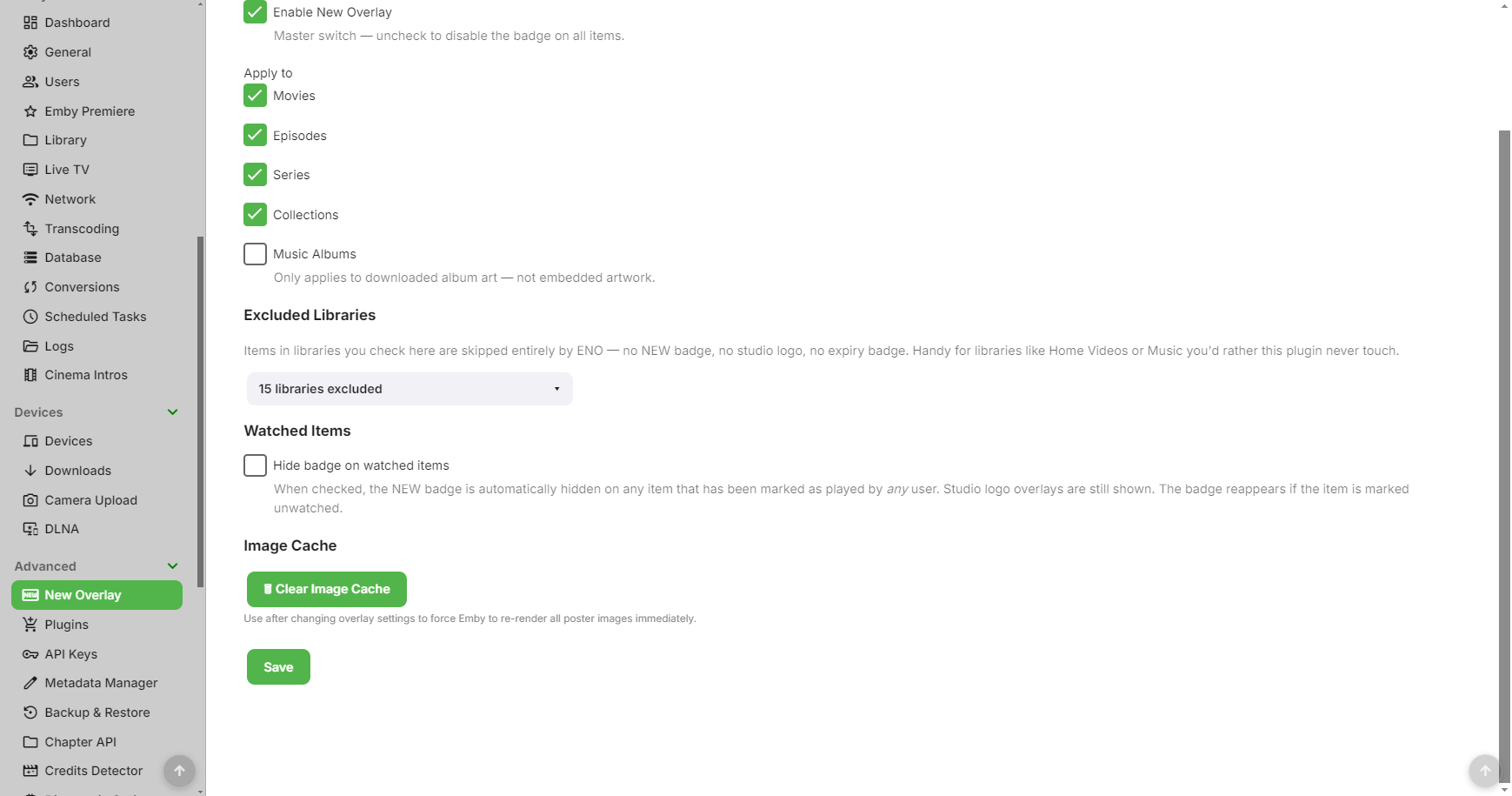
Task: Collapse the Advanced section chevron
Action: pyautogui.click(x=173, y=566)
